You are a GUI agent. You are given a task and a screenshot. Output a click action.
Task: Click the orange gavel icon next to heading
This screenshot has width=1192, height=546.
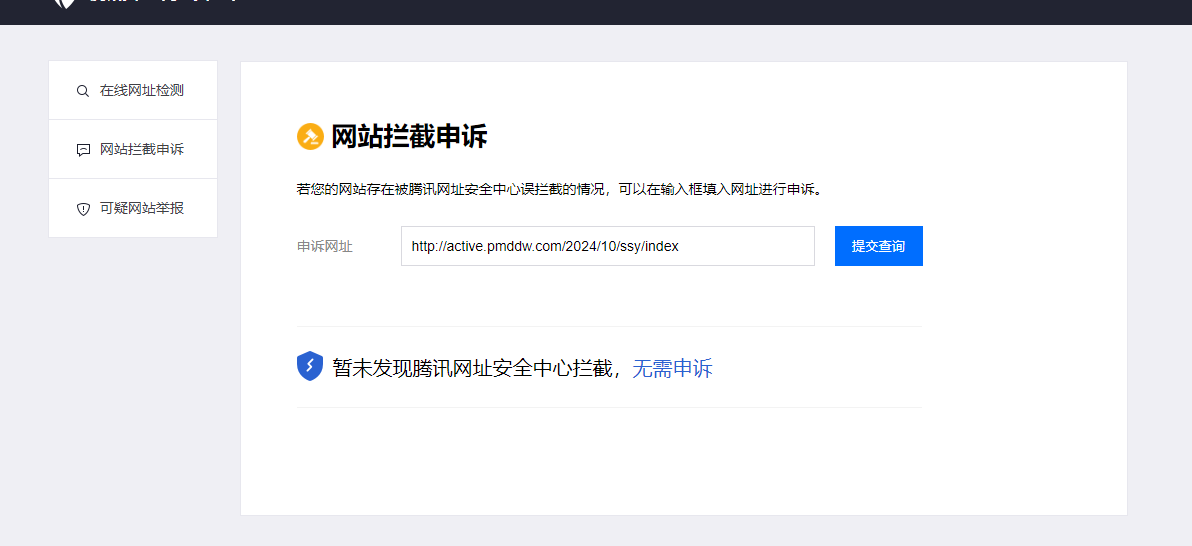point(310,137)
